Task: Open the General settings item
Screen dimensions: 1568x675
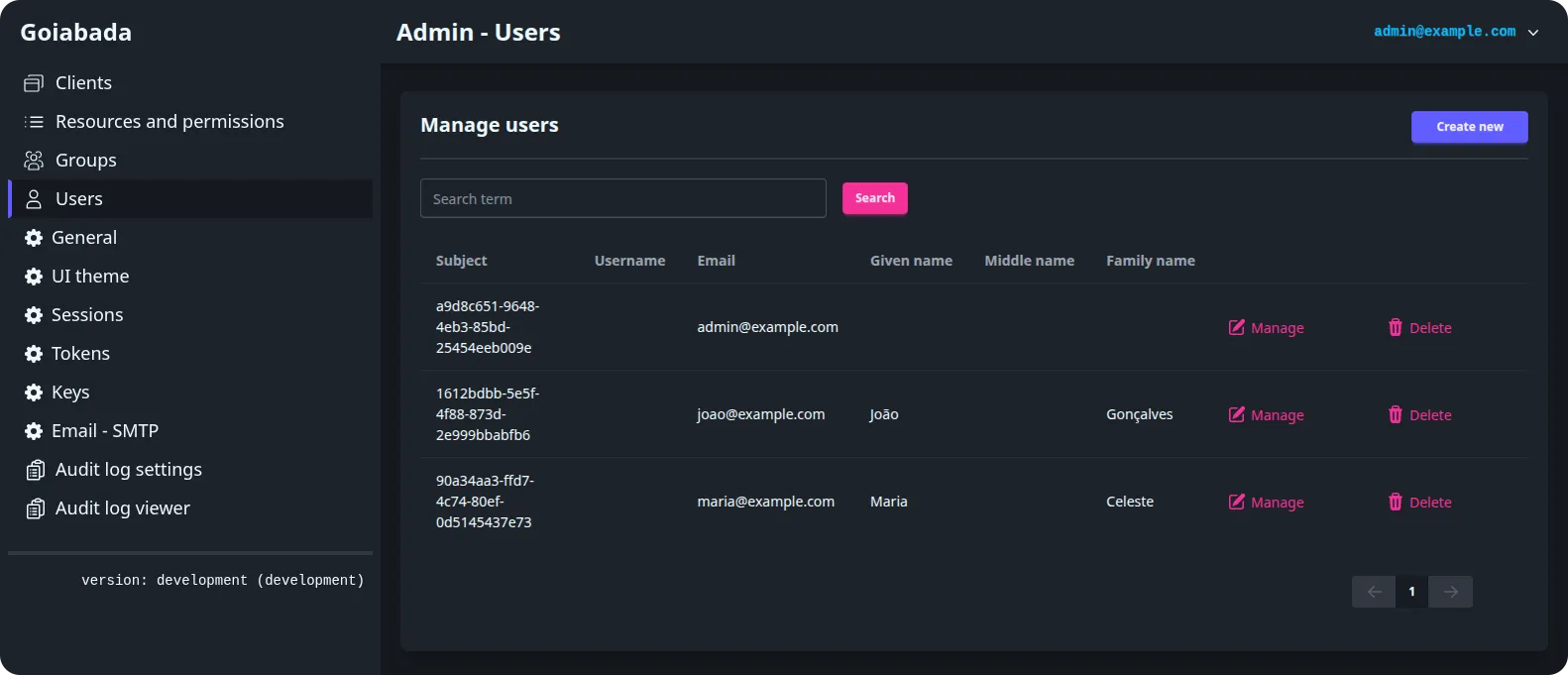Action: (190, 238)
